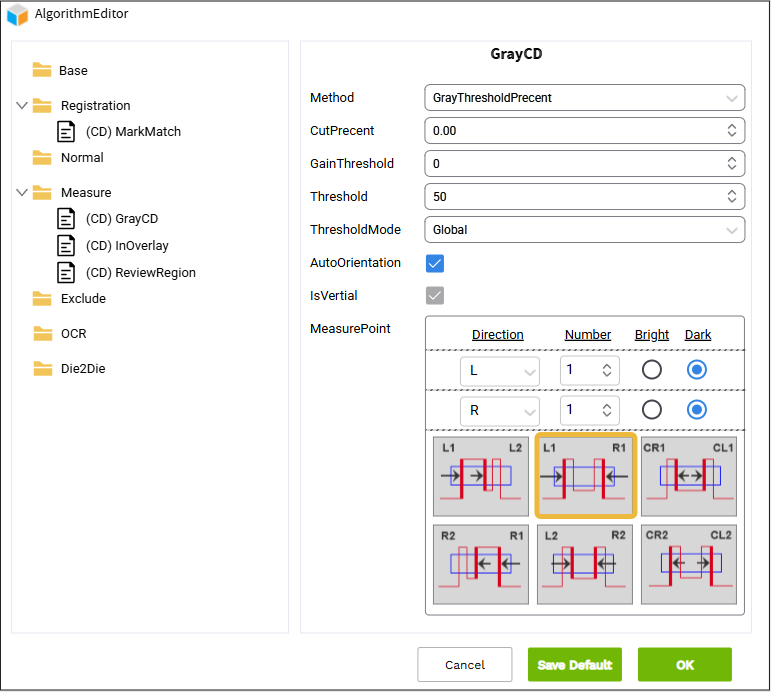
Task: Open the ThresholdMode dropdown
Action: tap(584, 230)
